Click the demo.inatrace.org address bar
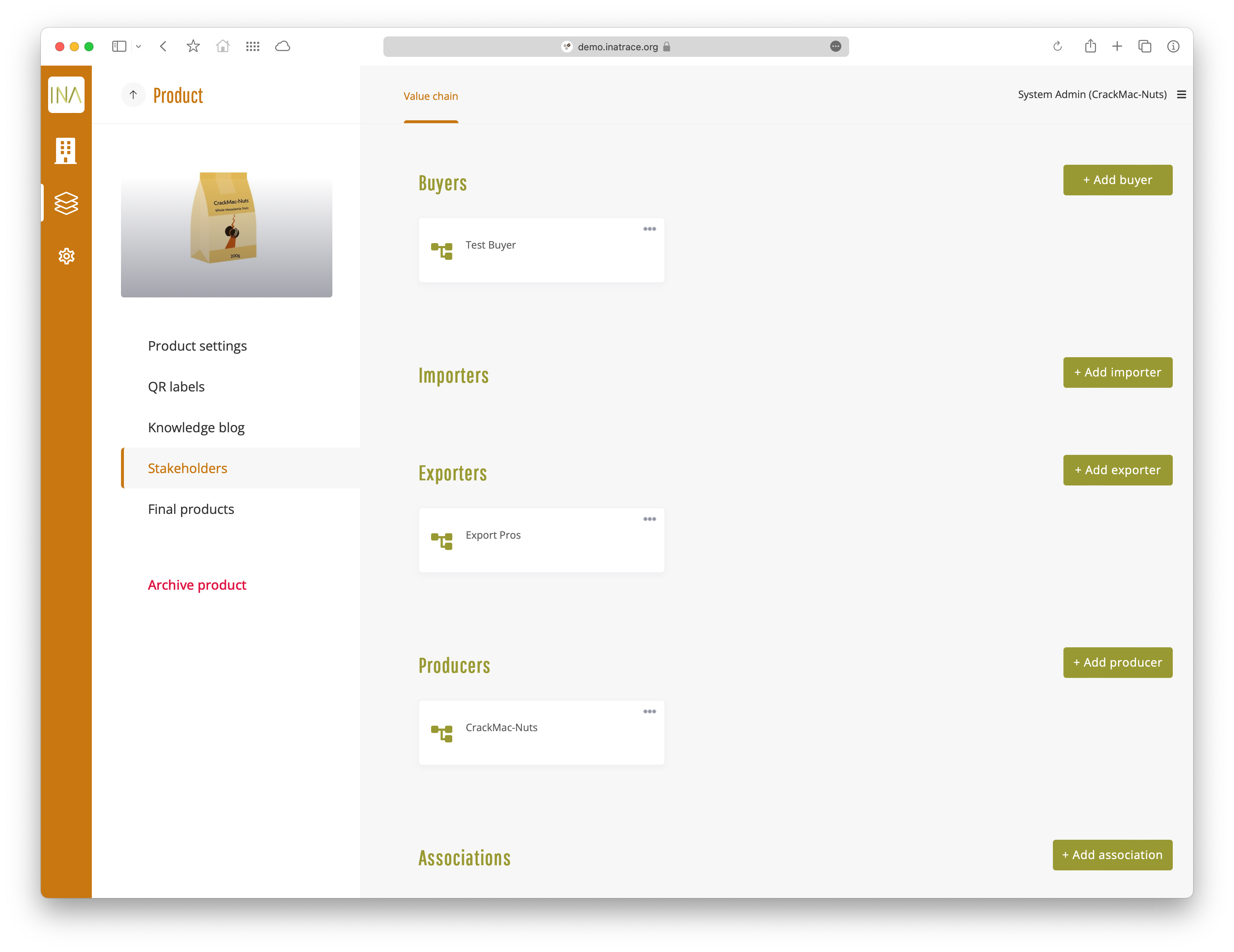The image size is (1234, 952). [x=616, y=47]
